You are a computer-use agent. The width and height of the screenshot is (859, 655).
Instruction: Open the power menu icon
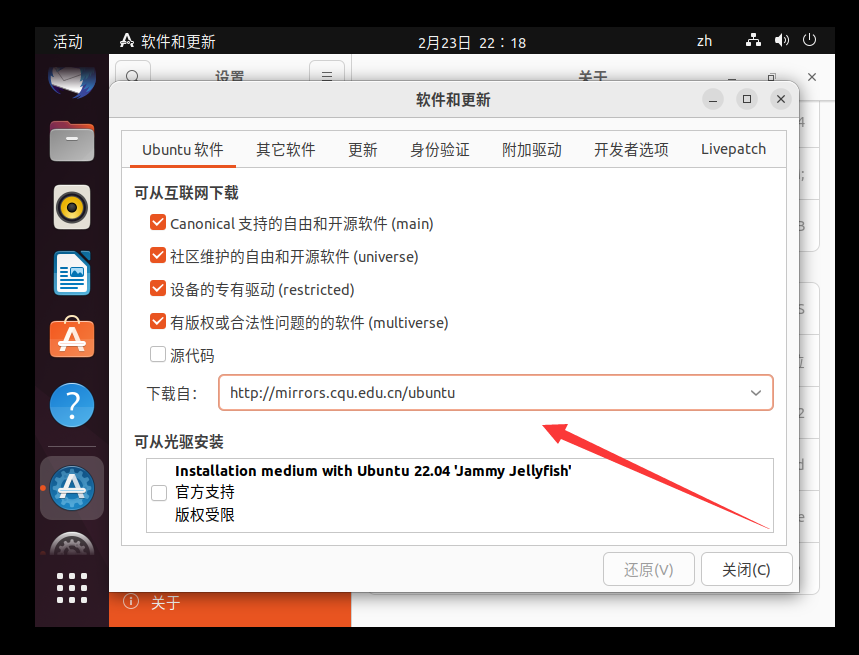(809, 41)
